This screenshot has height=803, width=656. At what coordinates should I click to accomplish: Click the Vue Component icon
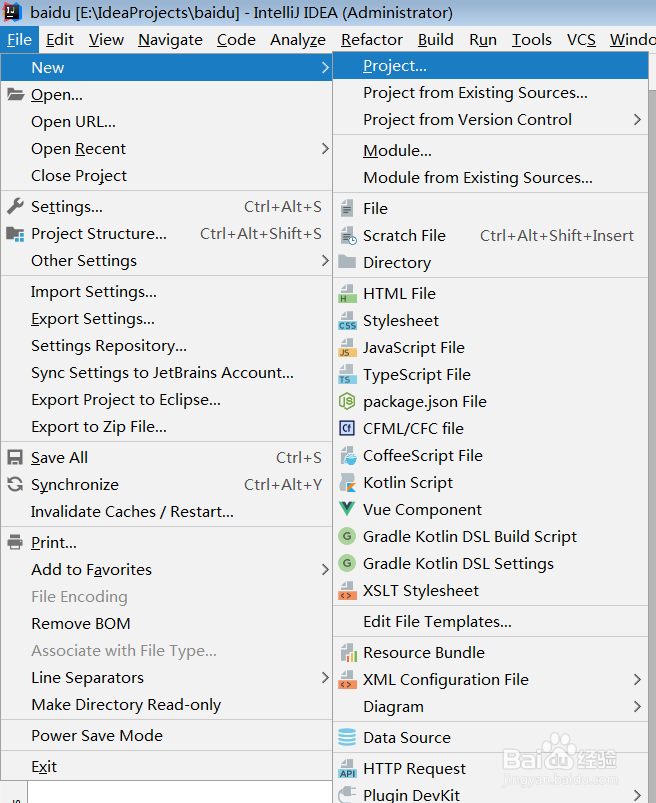[x=347, y=509]
